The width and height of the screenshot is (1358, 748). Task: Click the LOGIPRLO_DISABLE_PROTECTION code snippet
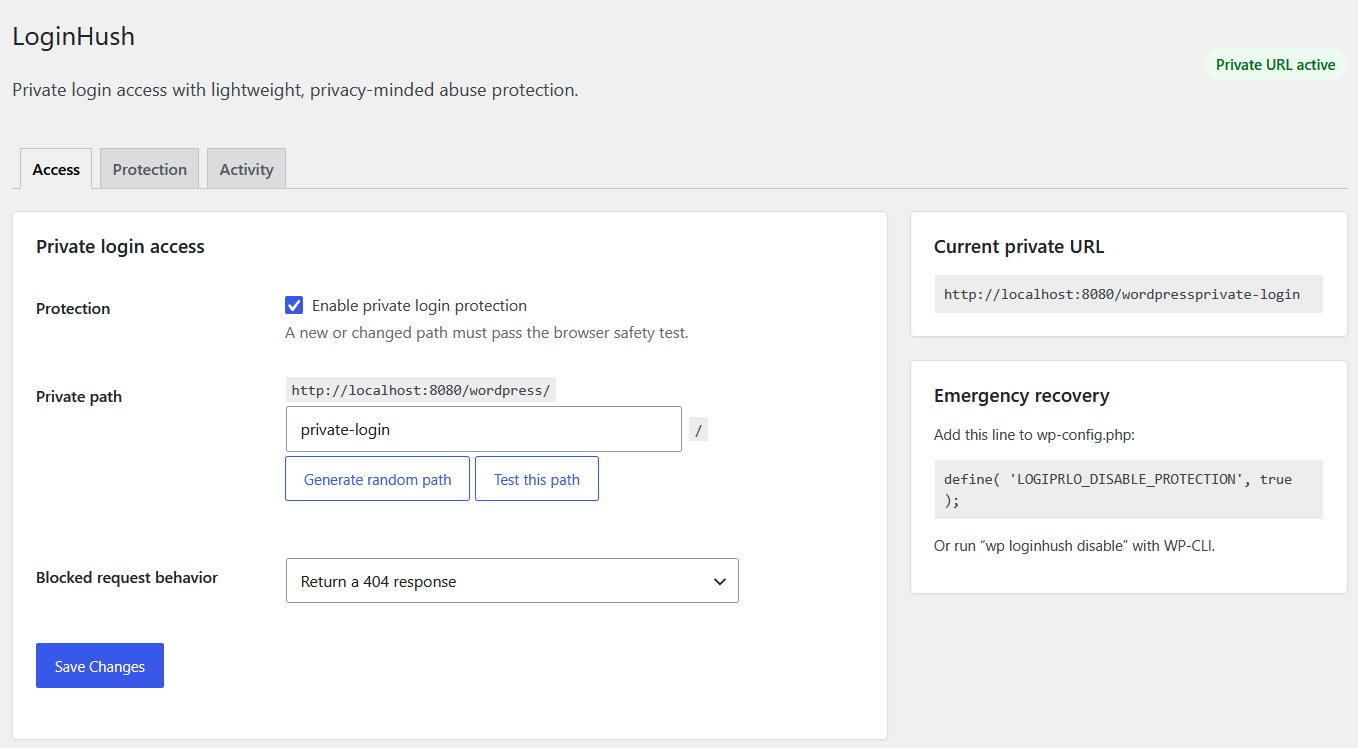pos(1128,489)
